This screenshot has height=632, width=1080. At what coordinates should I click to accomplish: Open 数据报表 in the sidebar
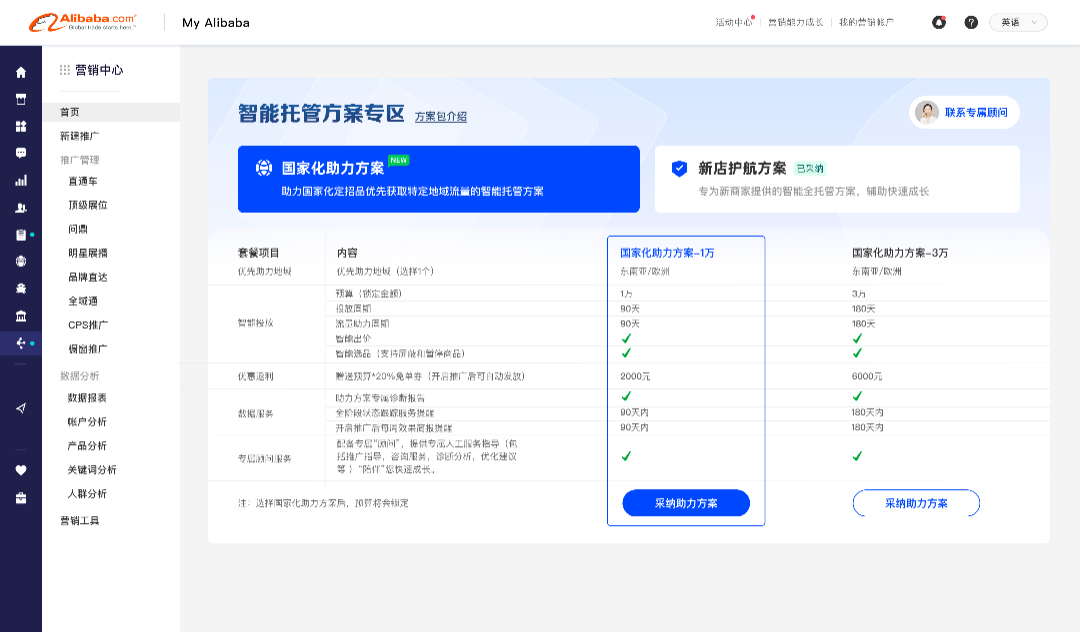[87, 398]
